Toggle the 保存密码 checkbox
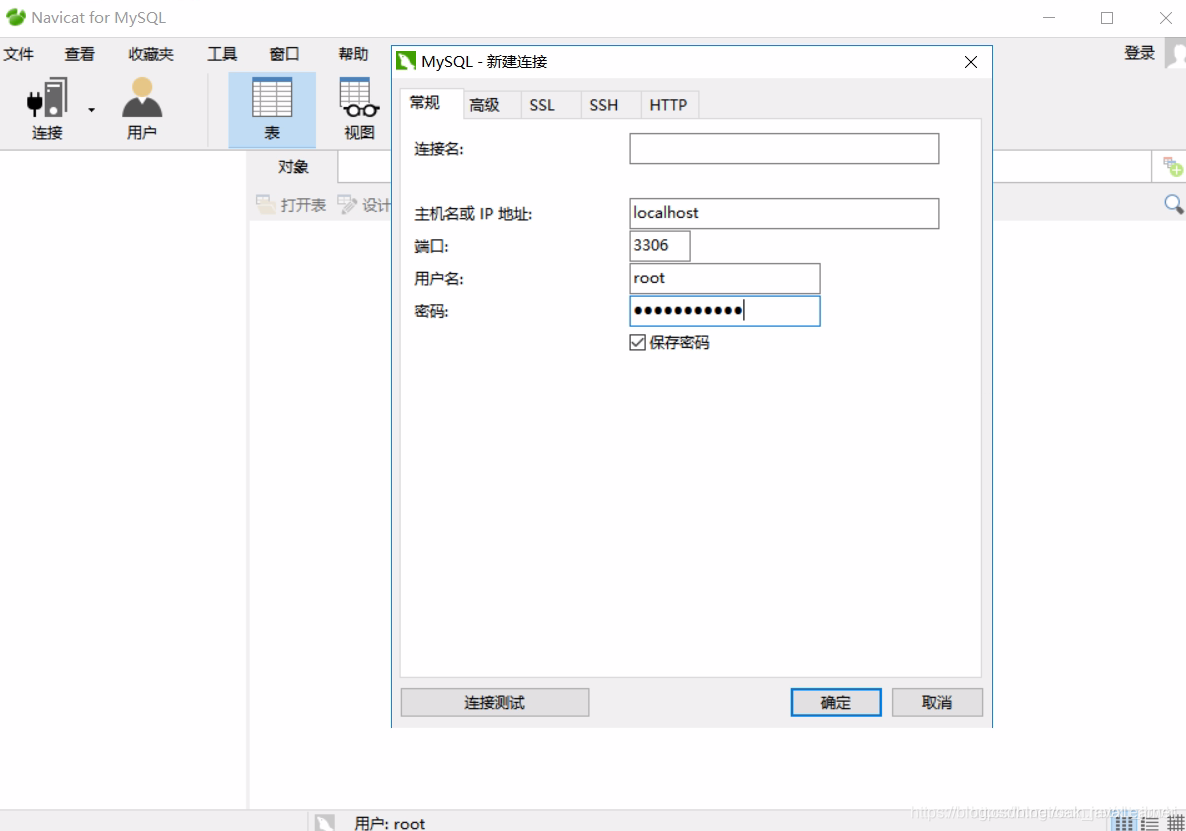Screen dimensions: 1186x831 638,343
